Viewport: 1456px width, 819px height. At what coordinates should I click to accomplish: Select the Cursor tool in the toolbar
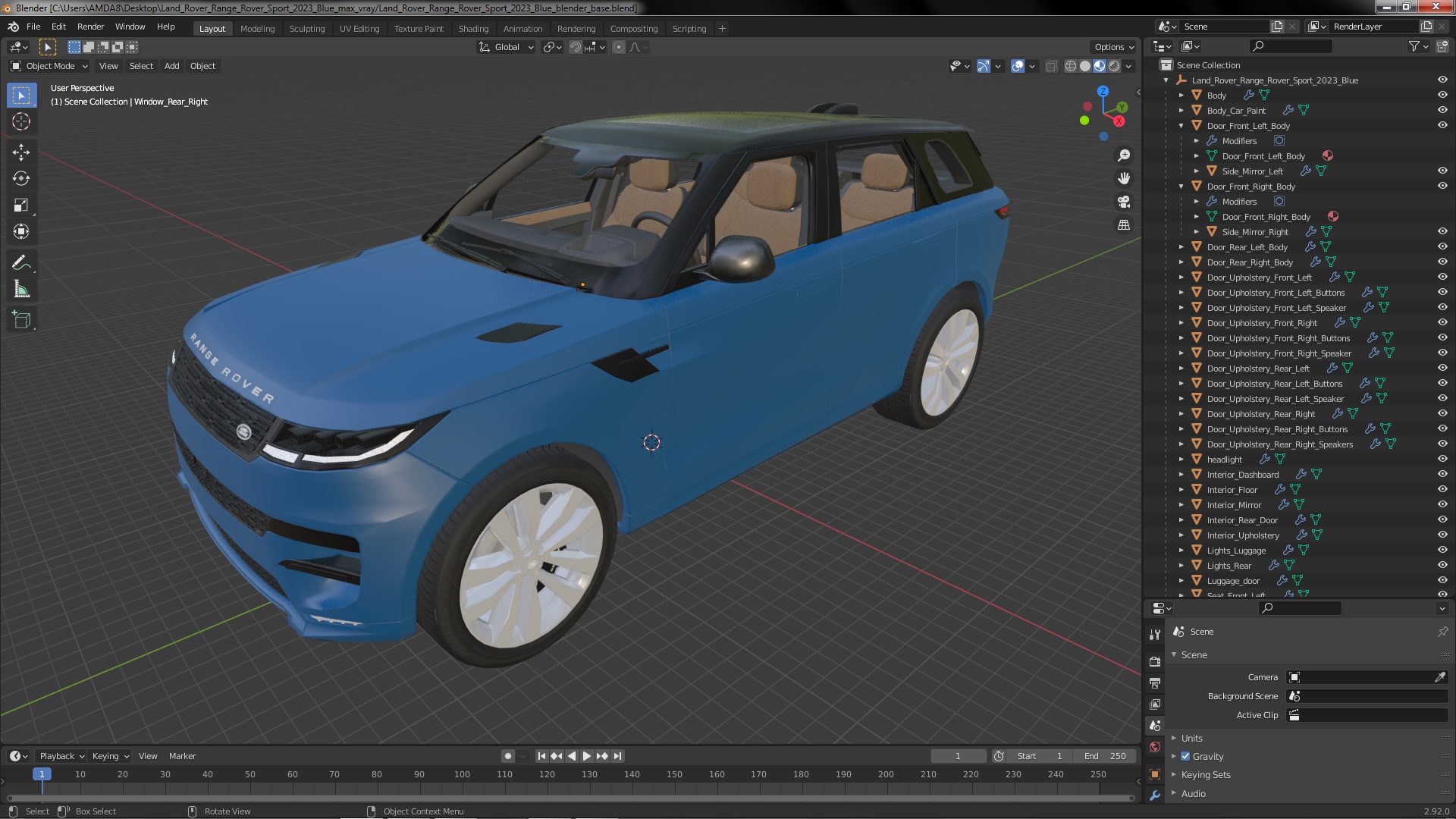pyautogui.click(x=21, y=121)
